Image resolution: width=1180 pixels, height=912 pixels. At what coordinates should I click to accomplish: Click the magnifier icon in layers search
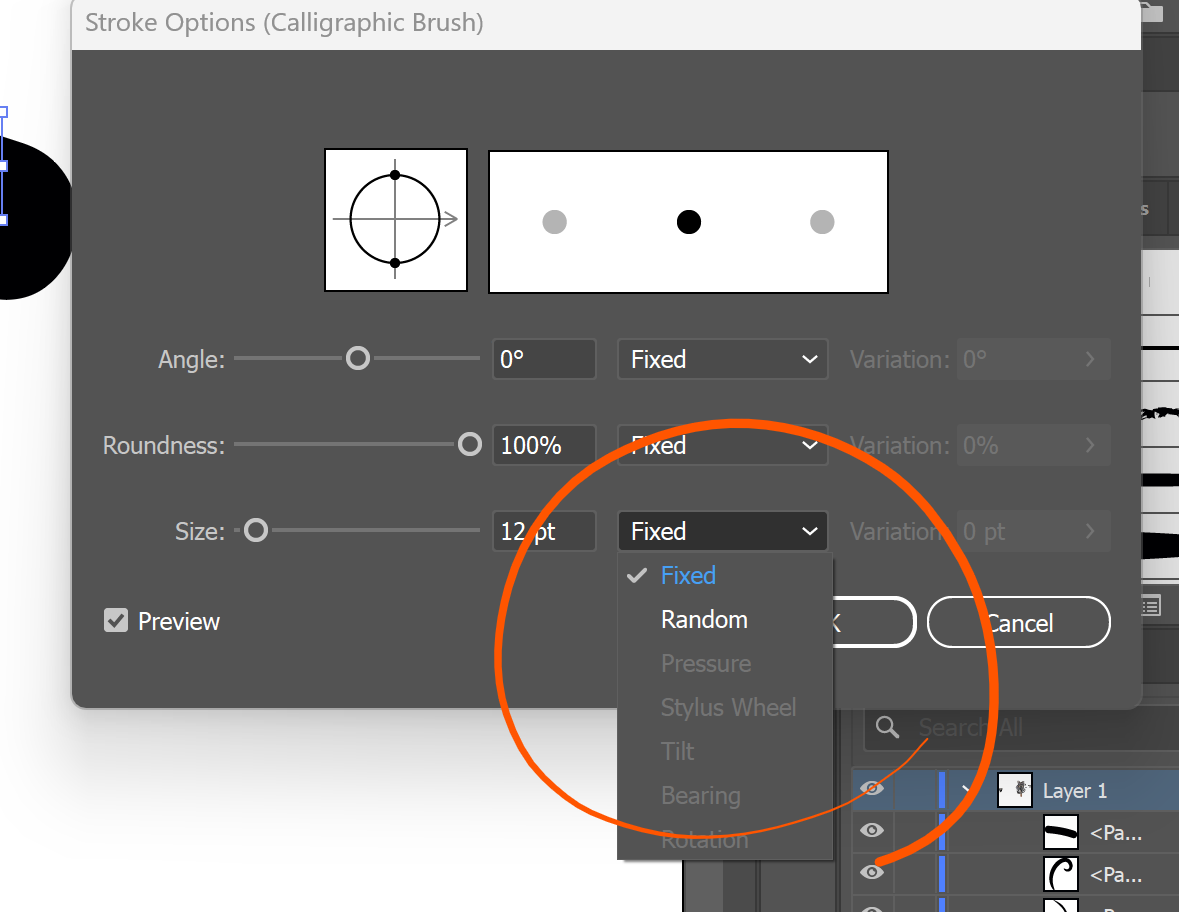pos(887,727)
